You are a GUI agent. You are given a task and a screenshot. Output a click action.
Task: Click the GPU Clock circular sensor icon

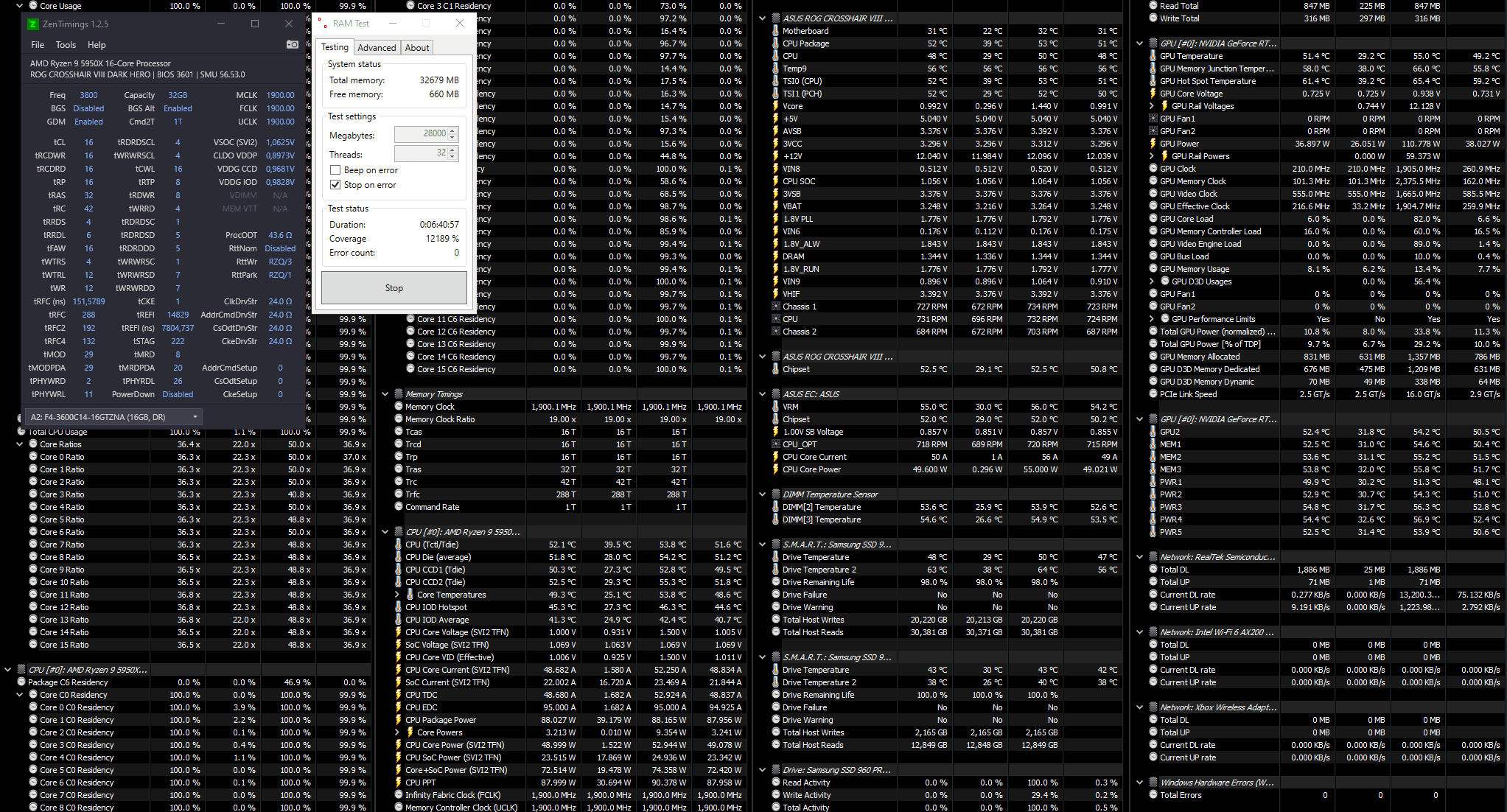[1153, 169]
